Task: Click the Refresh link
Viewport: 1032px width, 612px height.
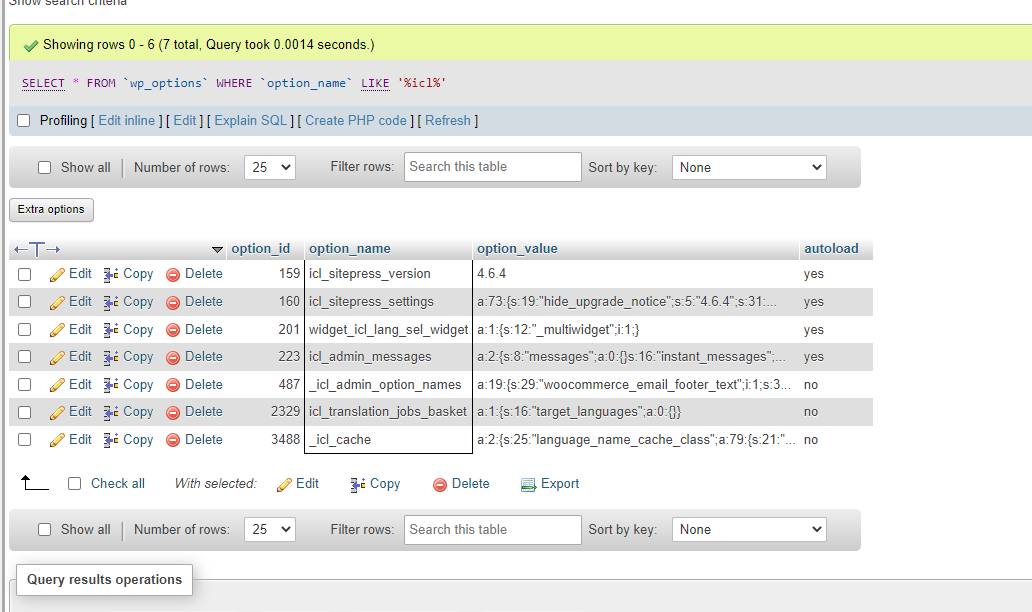Action: (448, 120)
